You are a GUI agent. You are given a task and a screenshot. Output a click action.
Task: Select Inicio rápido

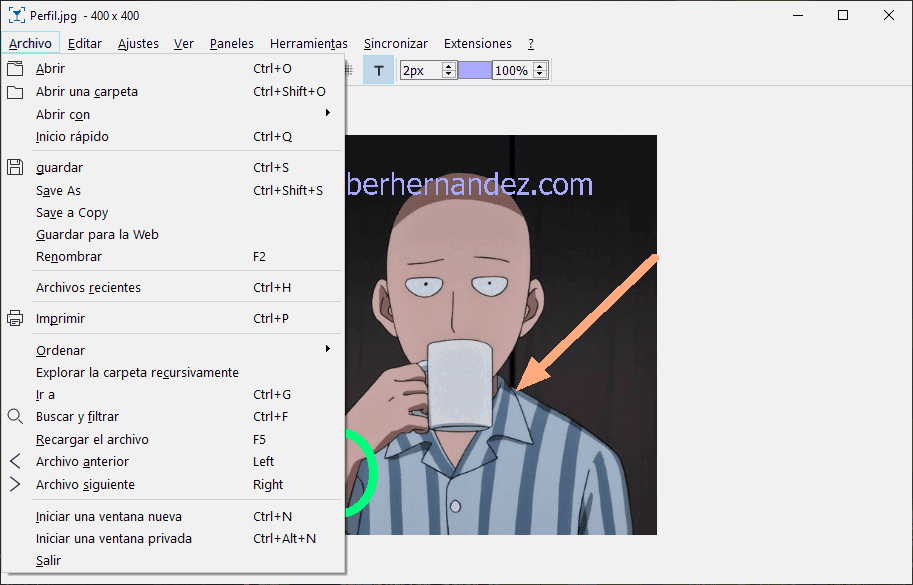(x=173, y=137)
